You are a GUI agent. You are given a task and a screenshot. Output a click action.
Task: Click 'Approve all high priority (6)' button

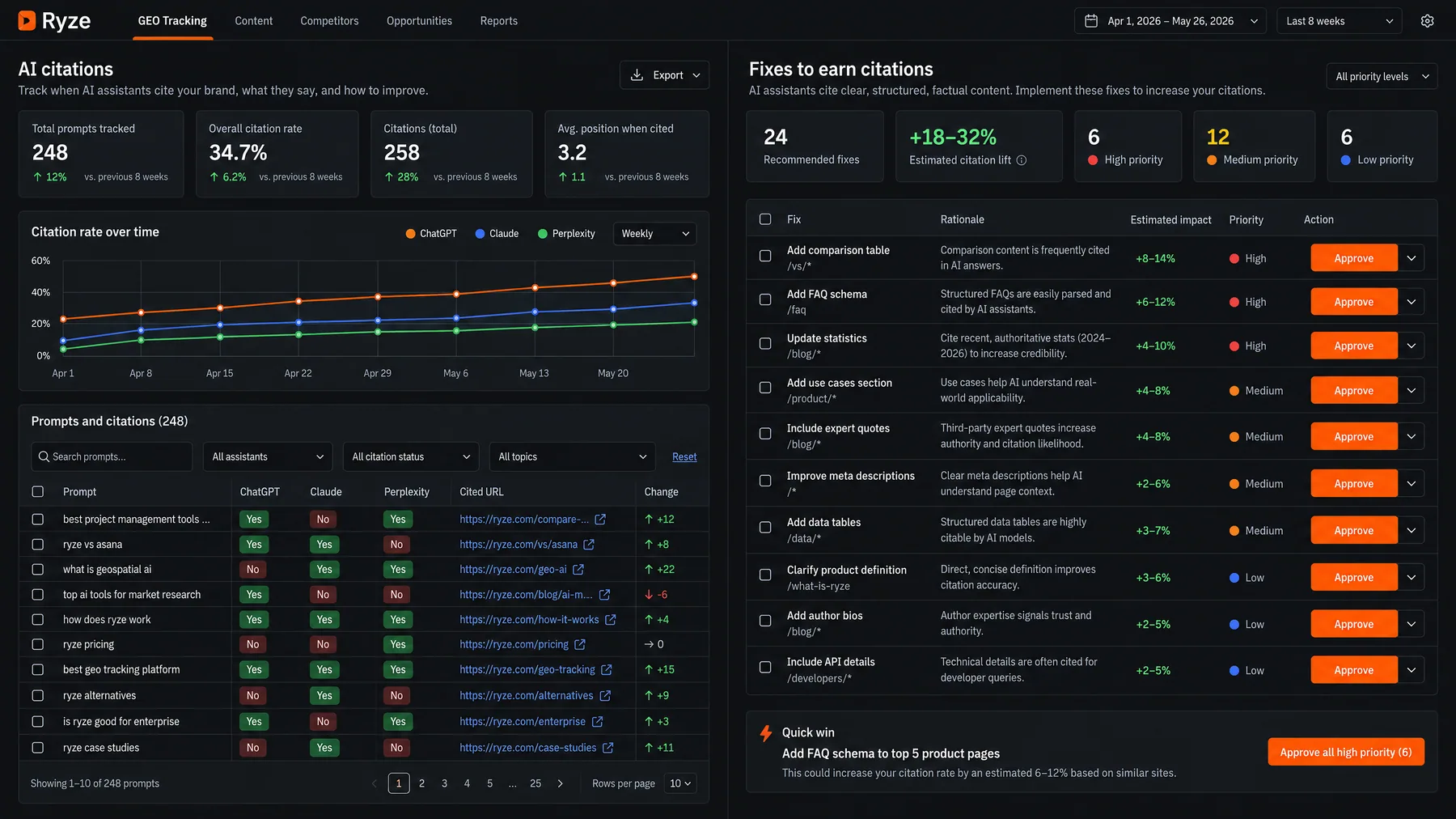click(x=1346, y=752)
